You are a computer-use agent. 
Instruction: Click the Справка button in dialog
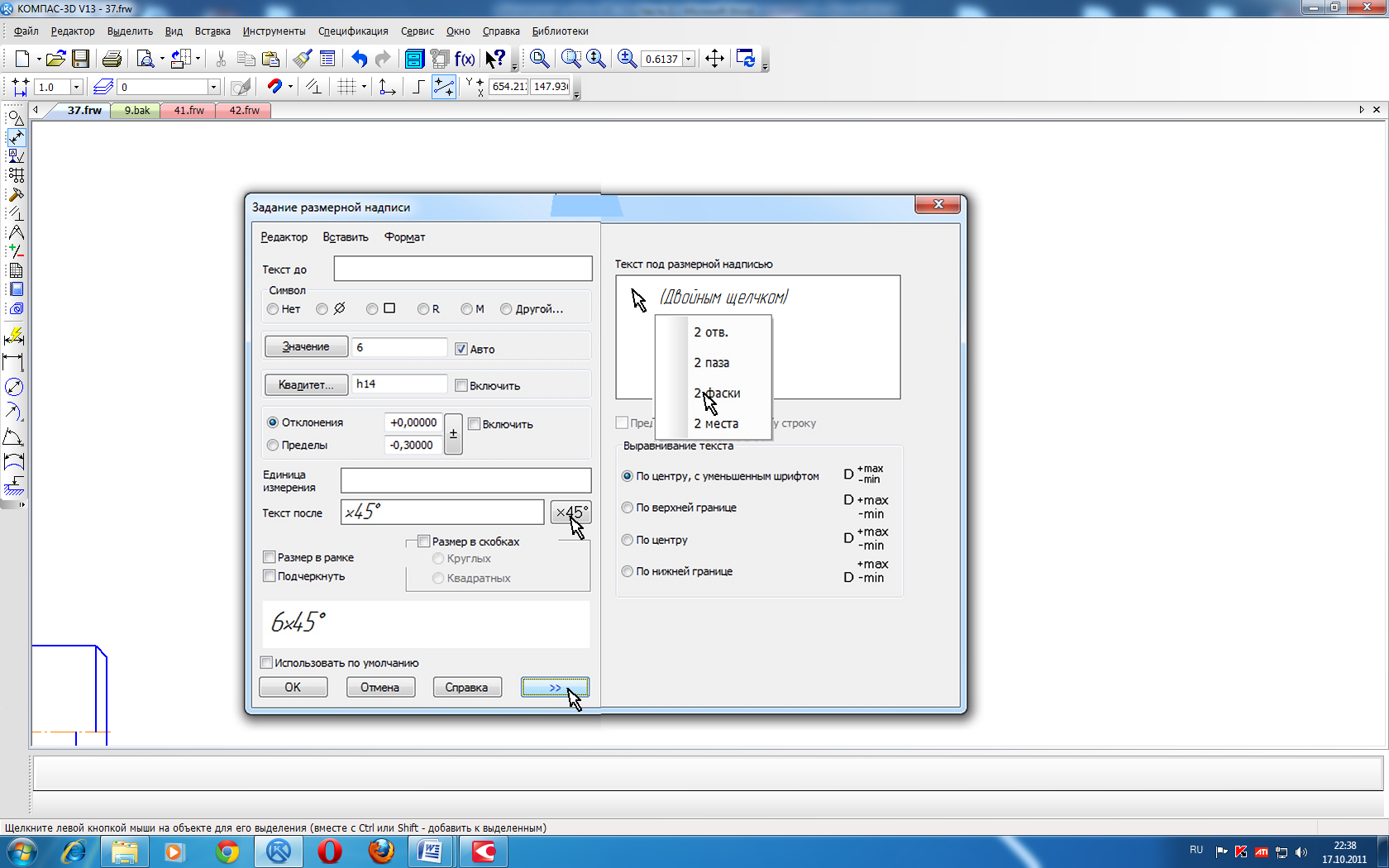tap(466, 687)
